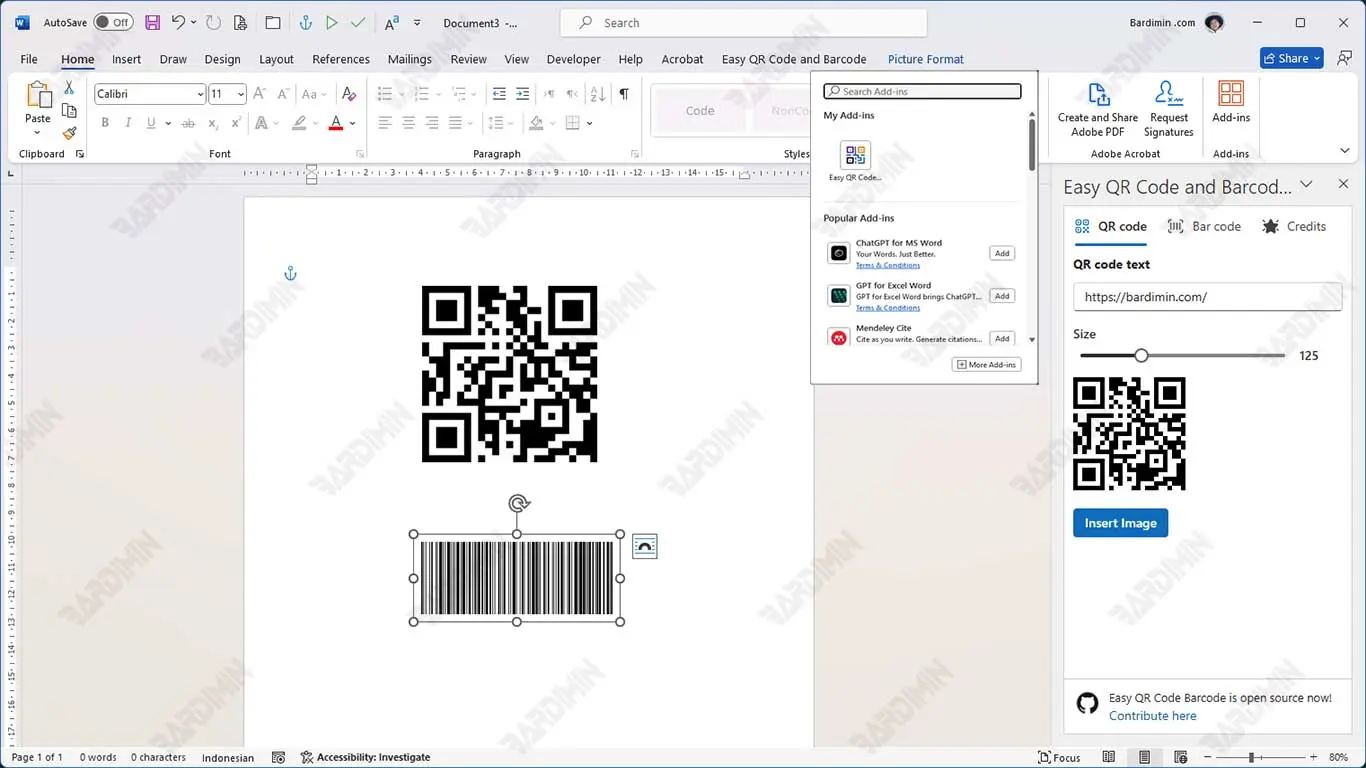Toggle the AutoSave switch
The width and height of the screenshot is (1366, 768).
tap(113, 22)
